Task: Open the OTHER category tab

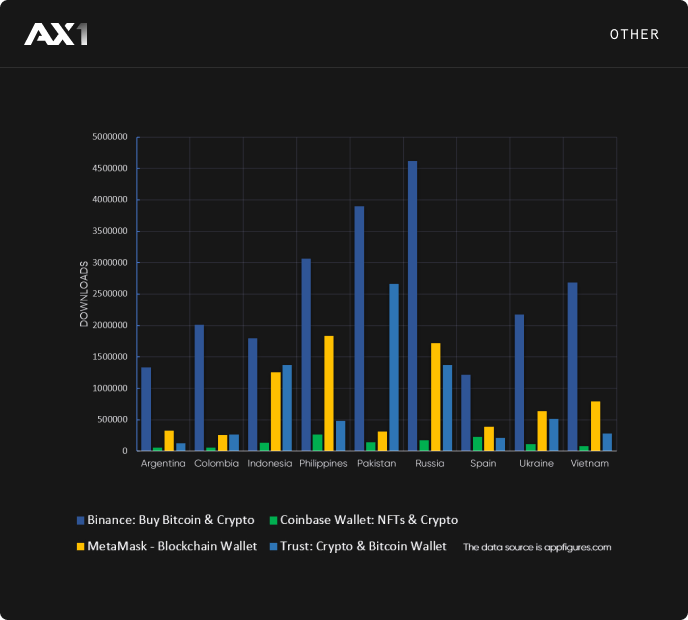Action: (x=634, y=35)
